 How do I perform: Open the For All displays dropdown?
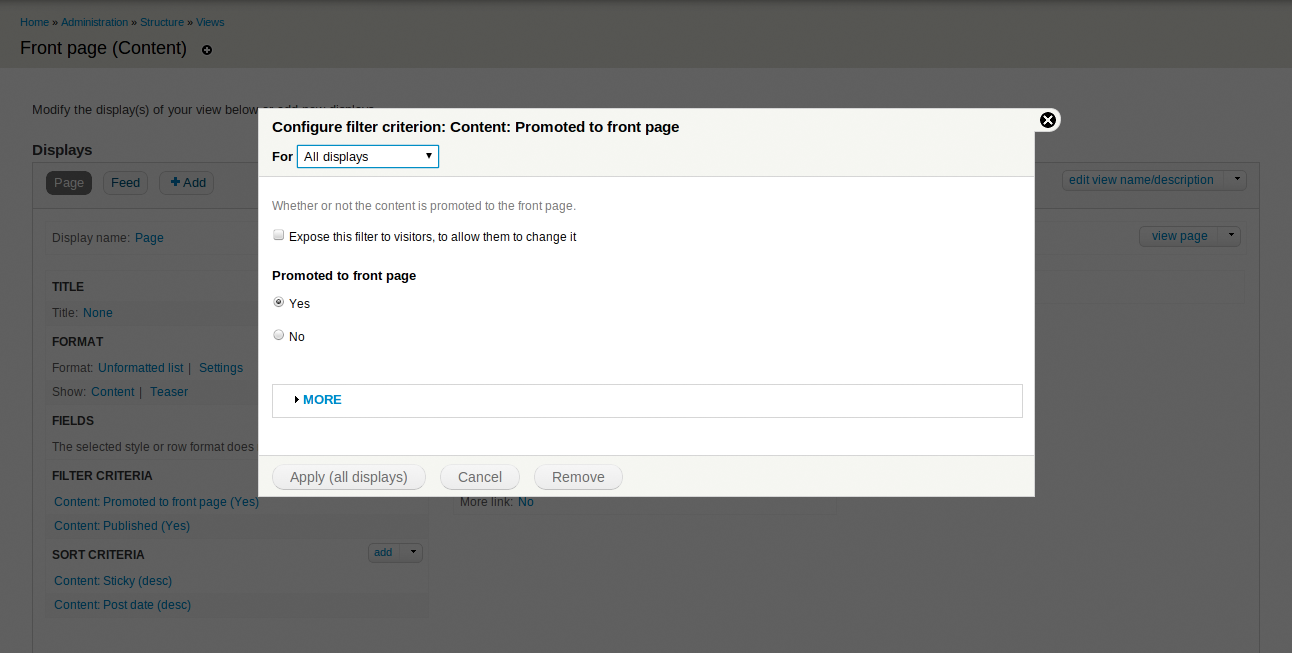[x=368, y=156]
